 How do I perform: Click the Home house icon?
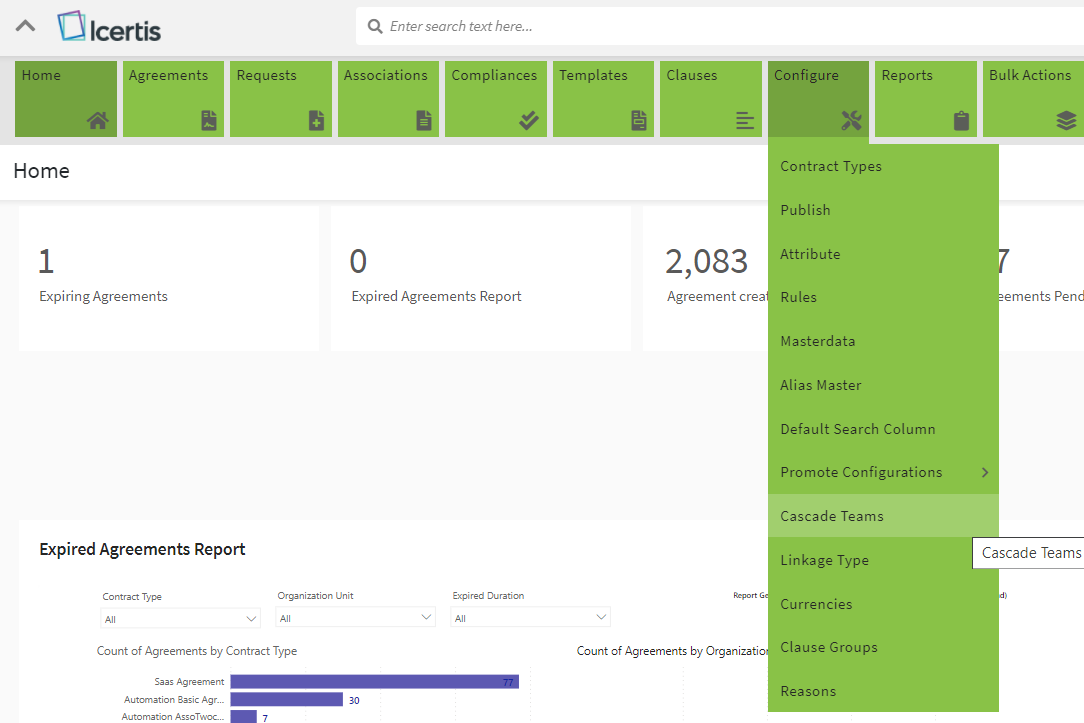click(x=97, y=121)
